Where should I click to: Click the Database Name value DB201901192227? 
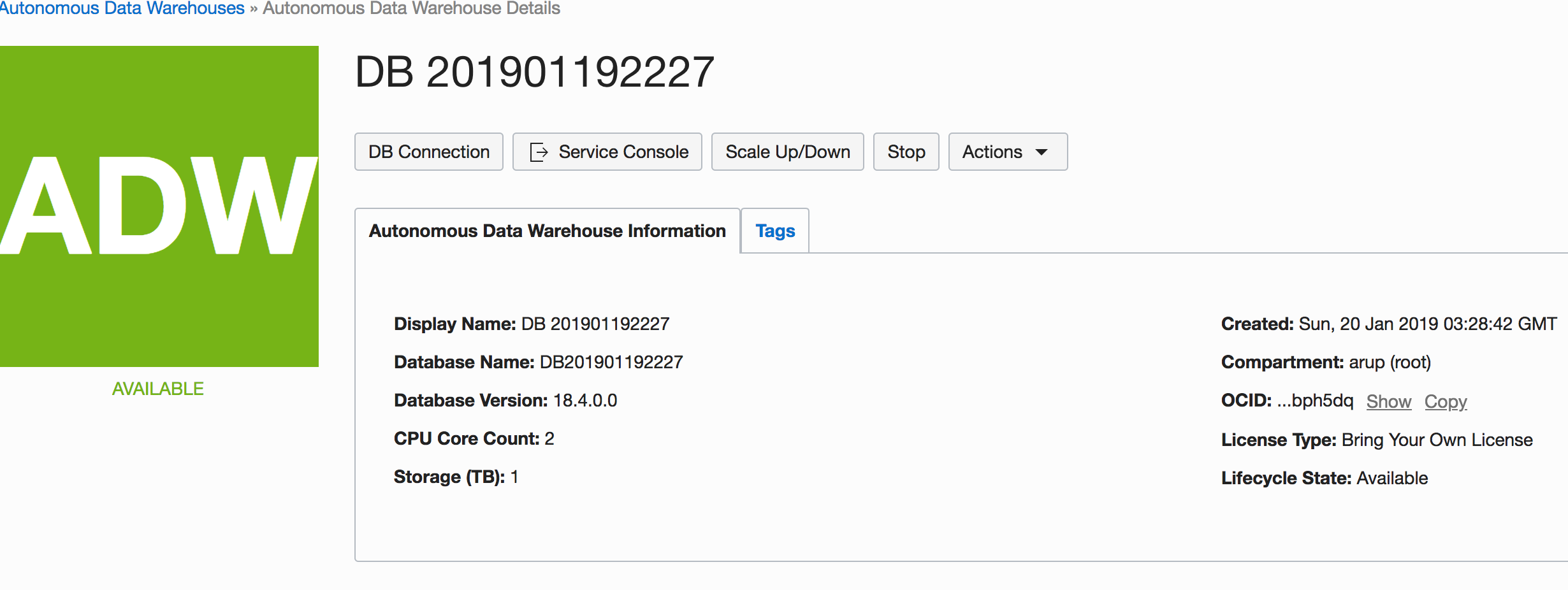pos(611,362)
